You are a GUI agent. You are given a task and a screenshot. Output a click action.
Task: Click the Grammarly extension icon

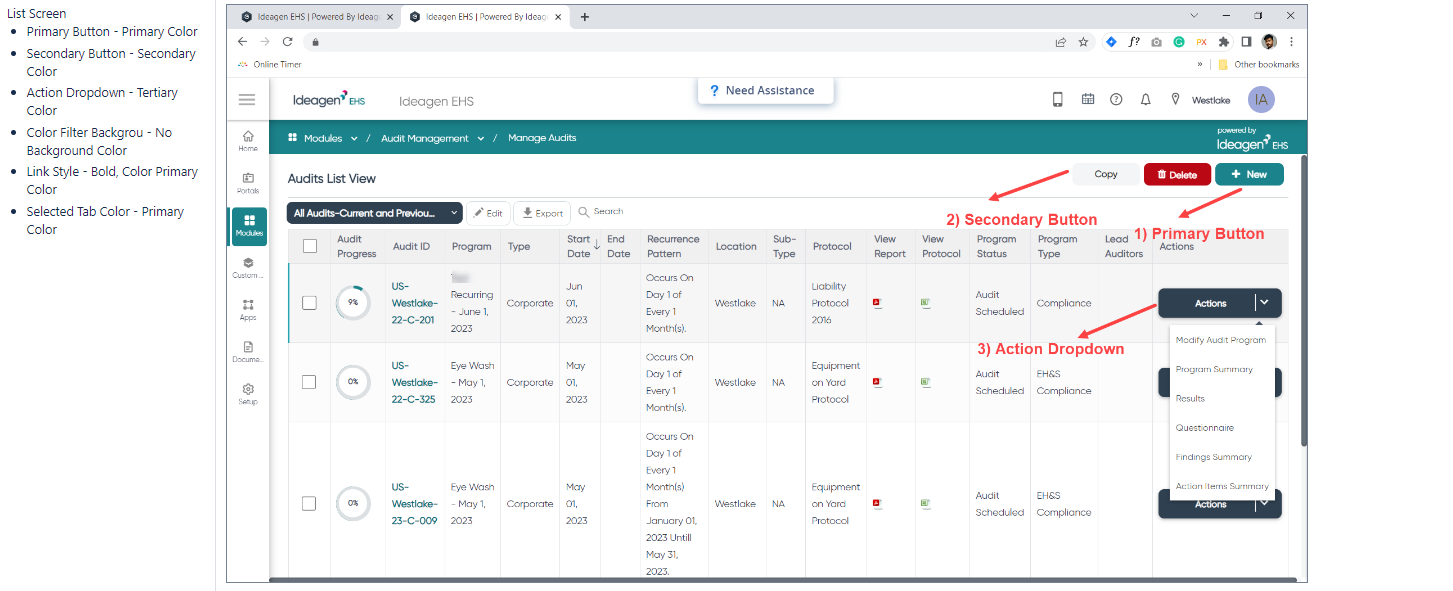[x=1179, y=42]
